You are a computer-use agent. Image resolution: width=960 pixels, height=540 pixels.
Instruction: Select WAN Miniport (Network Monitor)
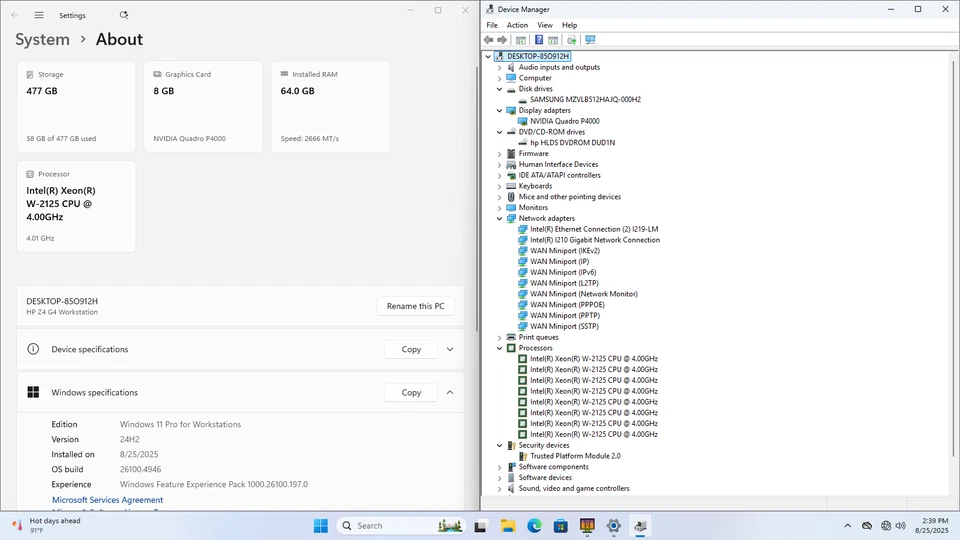click(x=583, y=294)
